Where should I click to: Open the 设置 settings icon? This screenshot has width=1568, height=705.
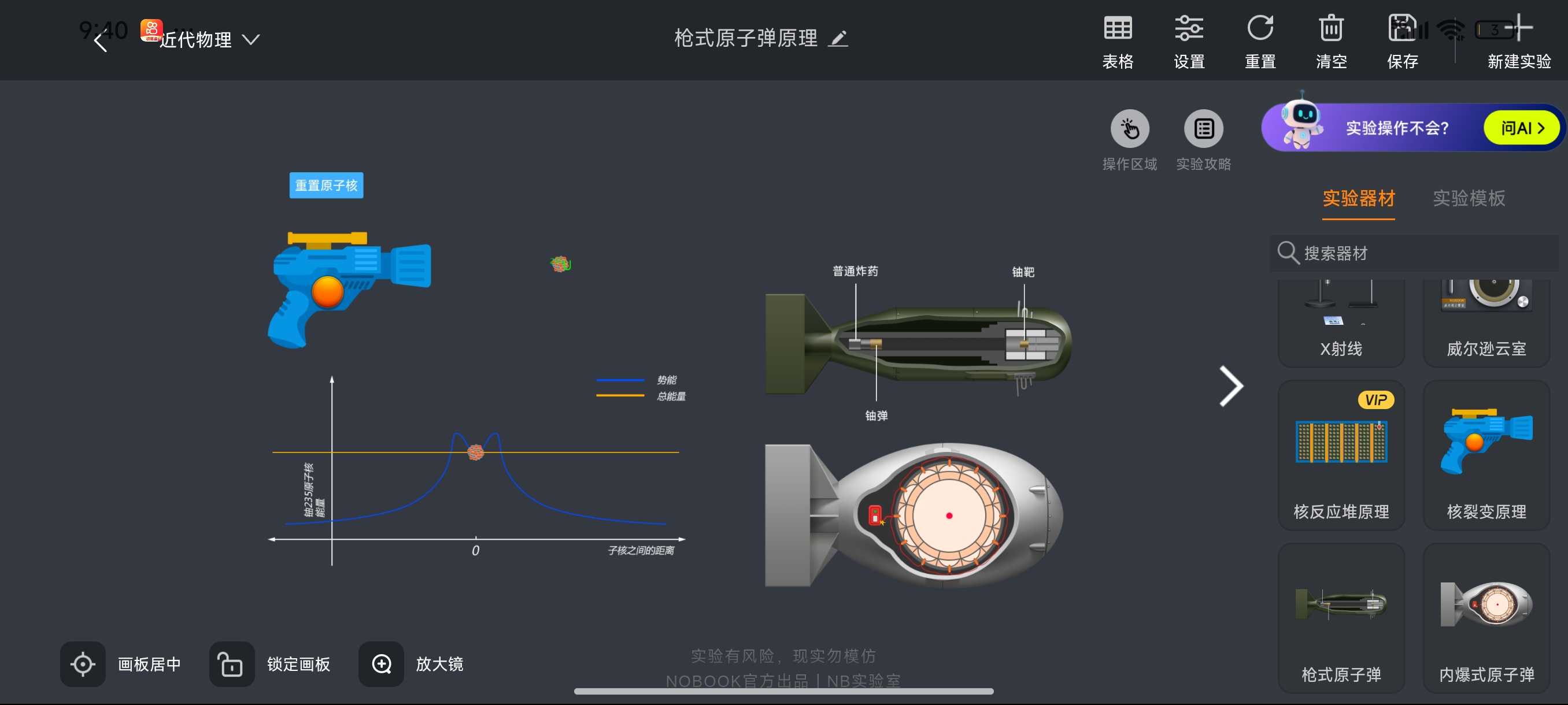click(1189, 28)
